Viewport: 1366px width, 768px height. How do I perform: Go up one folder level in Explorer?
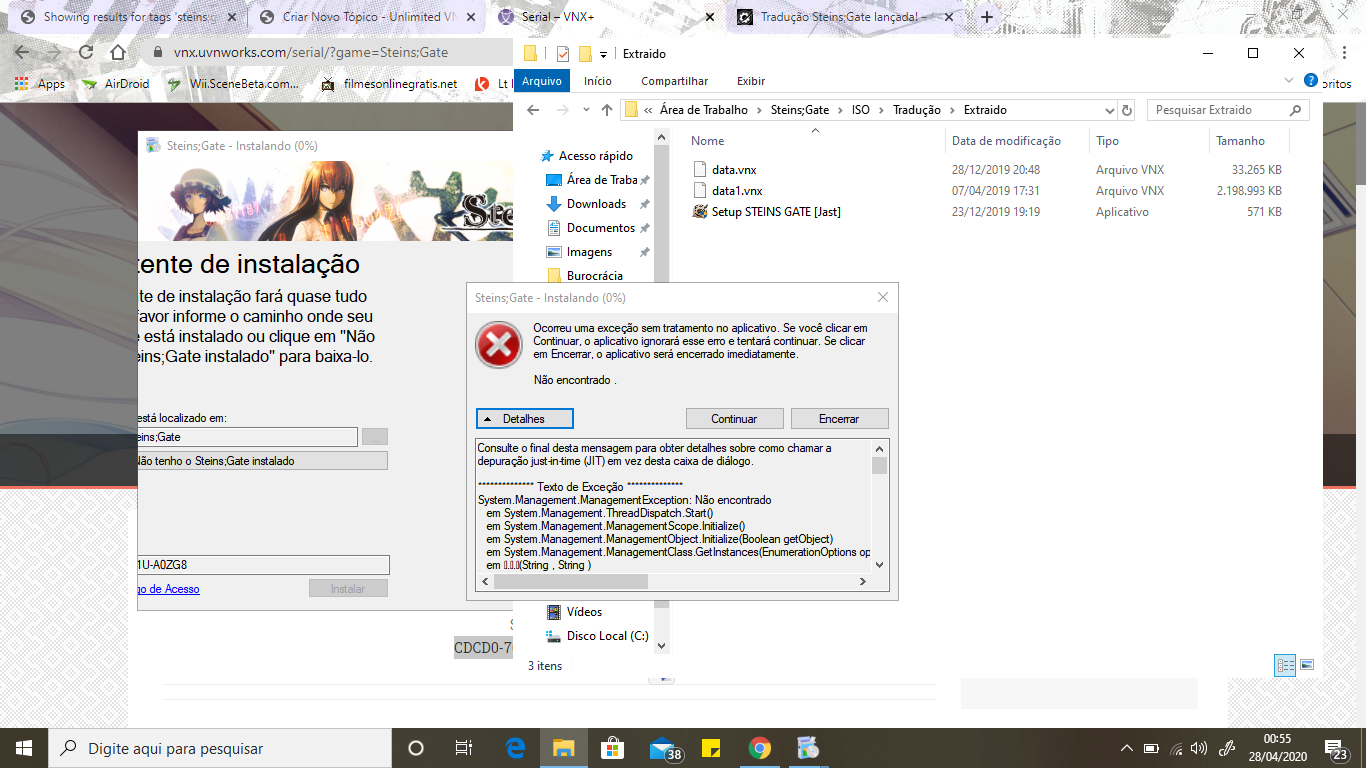click(x=607, y=110)
